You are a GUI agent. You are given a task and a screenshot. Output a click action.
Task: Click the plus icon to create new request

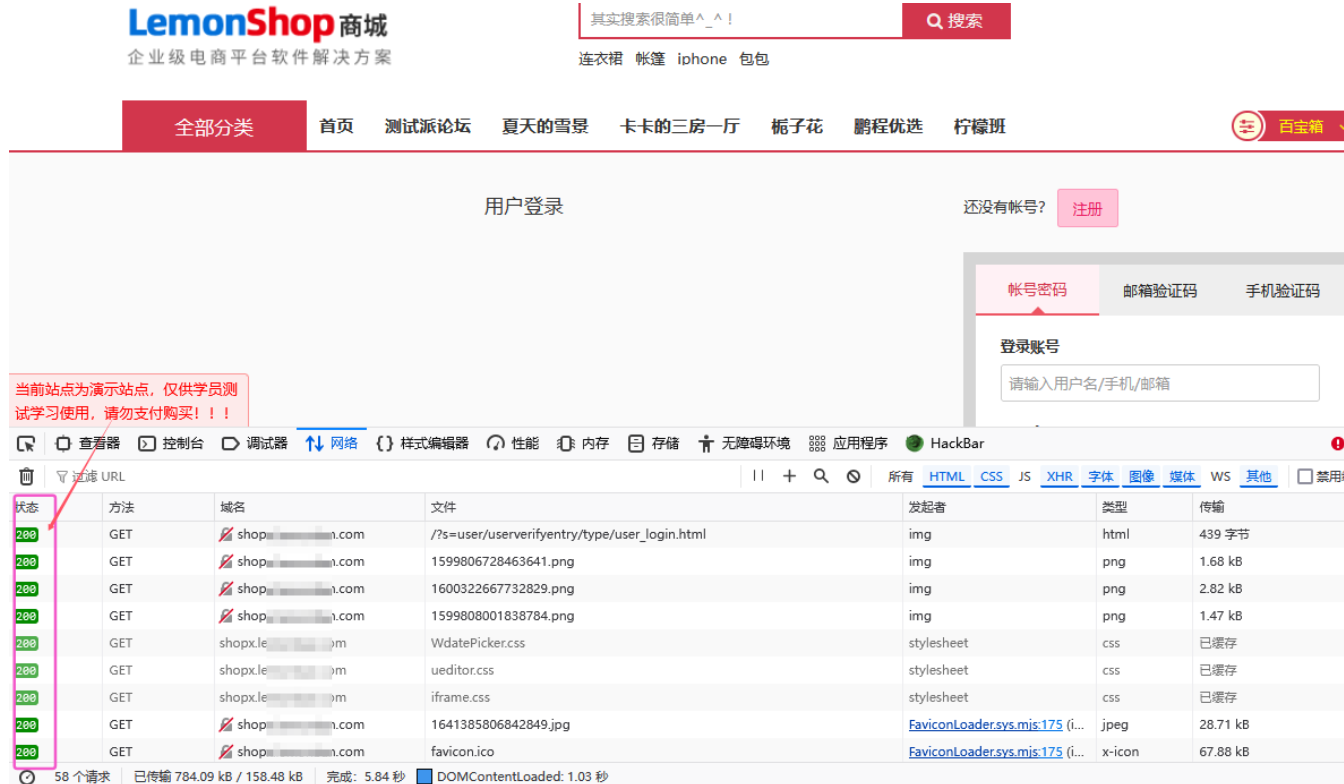click(790, 476)
